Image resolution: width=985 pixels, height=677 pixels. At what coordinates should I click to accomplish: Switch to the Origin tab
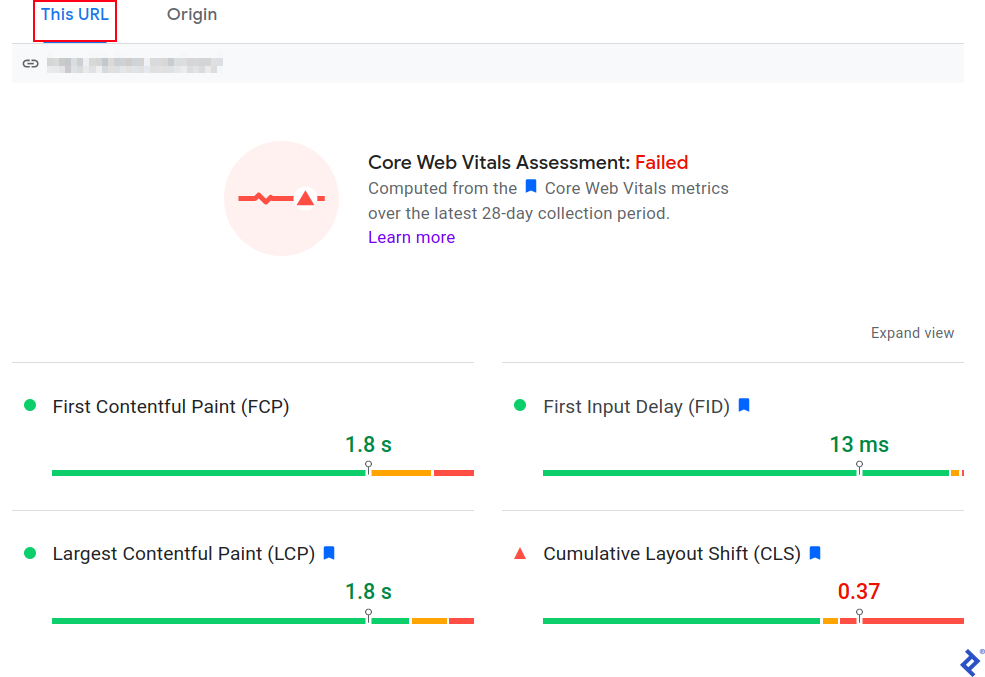(191, 14)
